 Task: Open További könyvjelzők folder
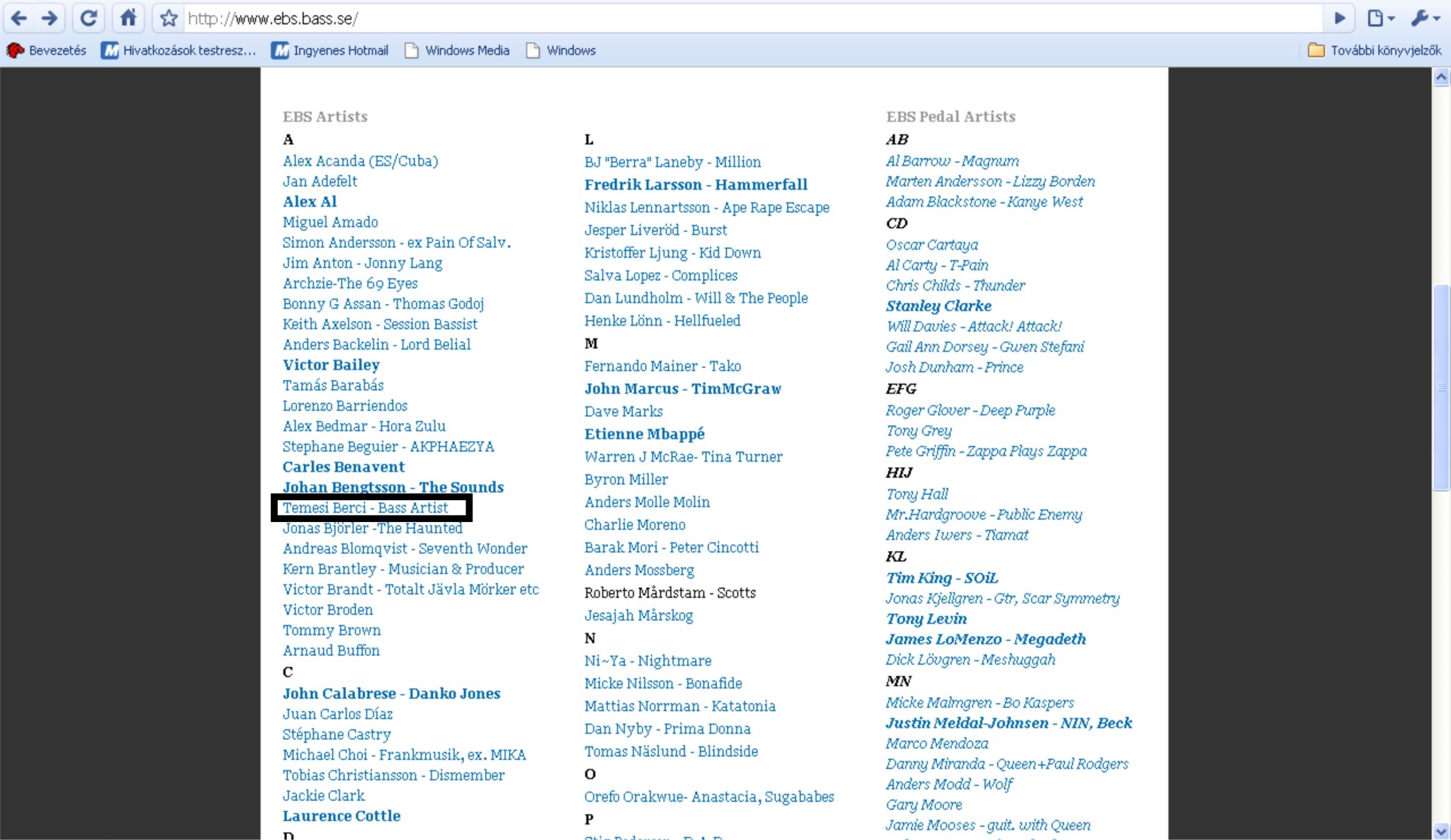[1374, 50]
